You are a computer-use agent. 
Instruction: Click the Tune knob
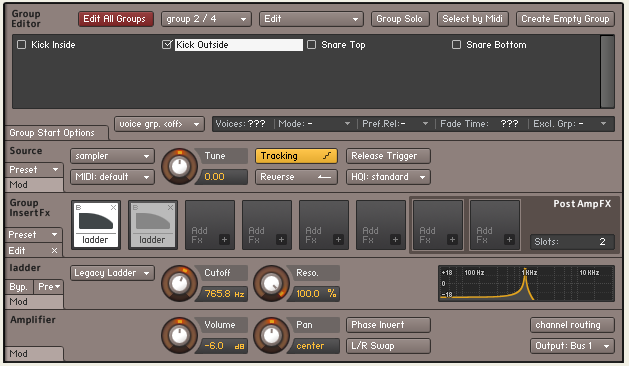coord(179,167)
